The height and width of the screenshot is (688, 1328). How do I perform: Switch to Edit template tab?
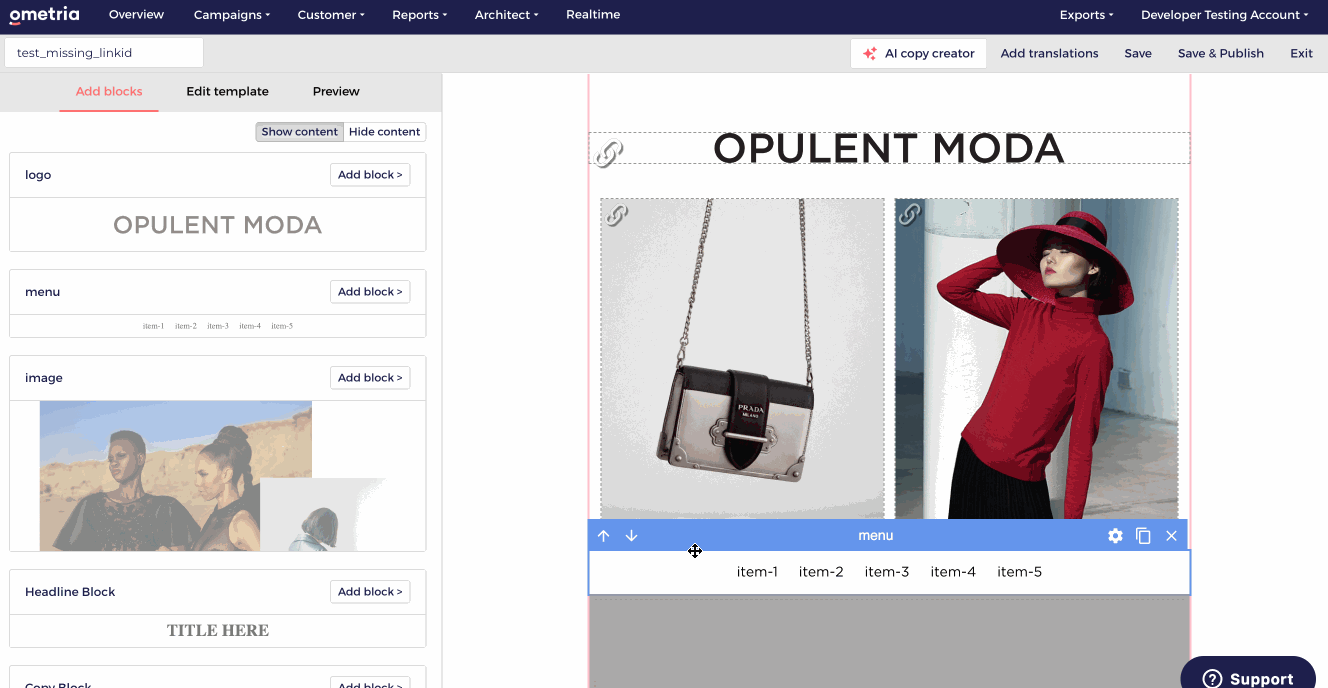[x=227, y=91]
